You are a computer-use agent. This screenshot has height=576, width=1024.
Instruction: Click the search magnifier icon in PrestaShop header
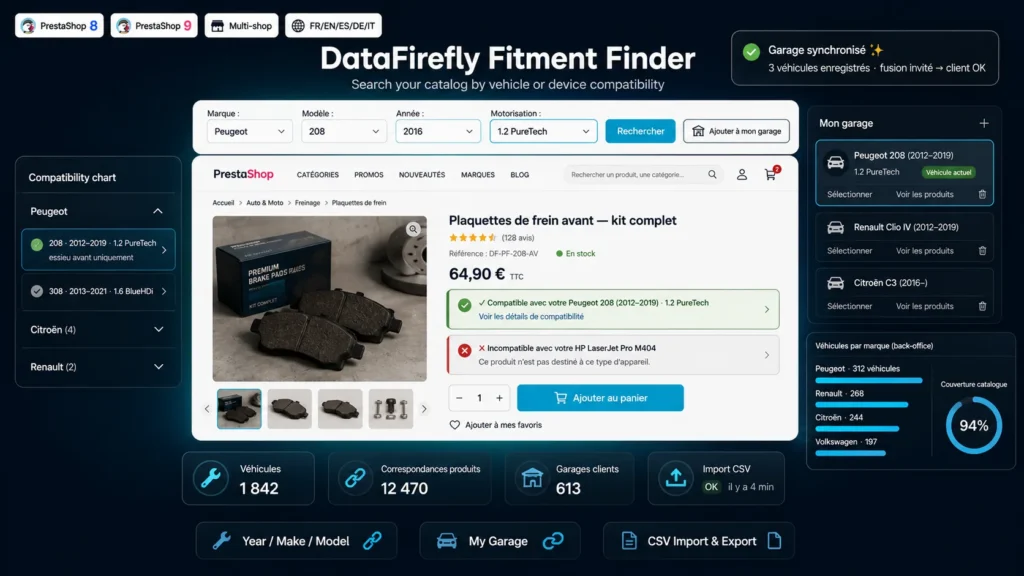(x=712, y=174)
